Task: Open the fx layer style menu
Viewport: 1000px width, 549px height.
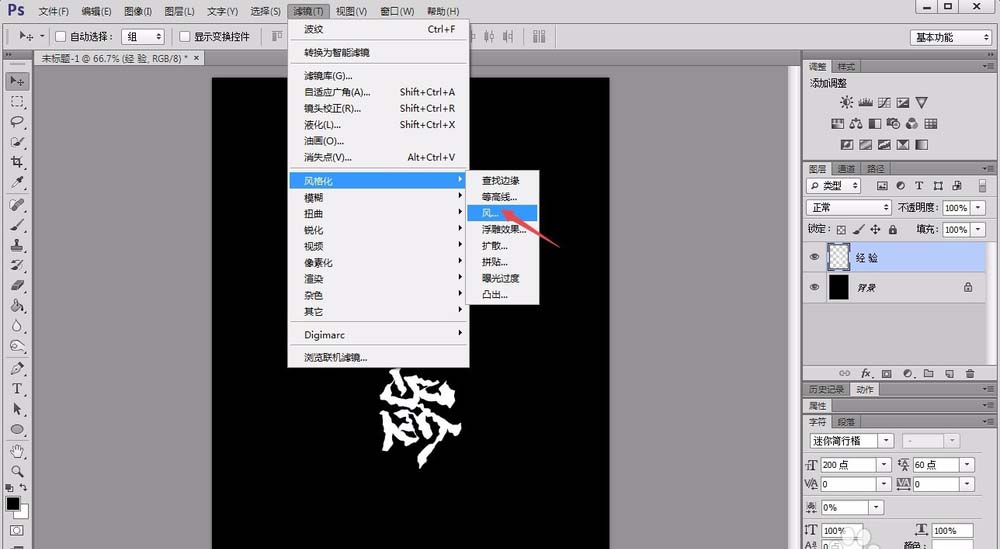Action: (x=866, y=374)
